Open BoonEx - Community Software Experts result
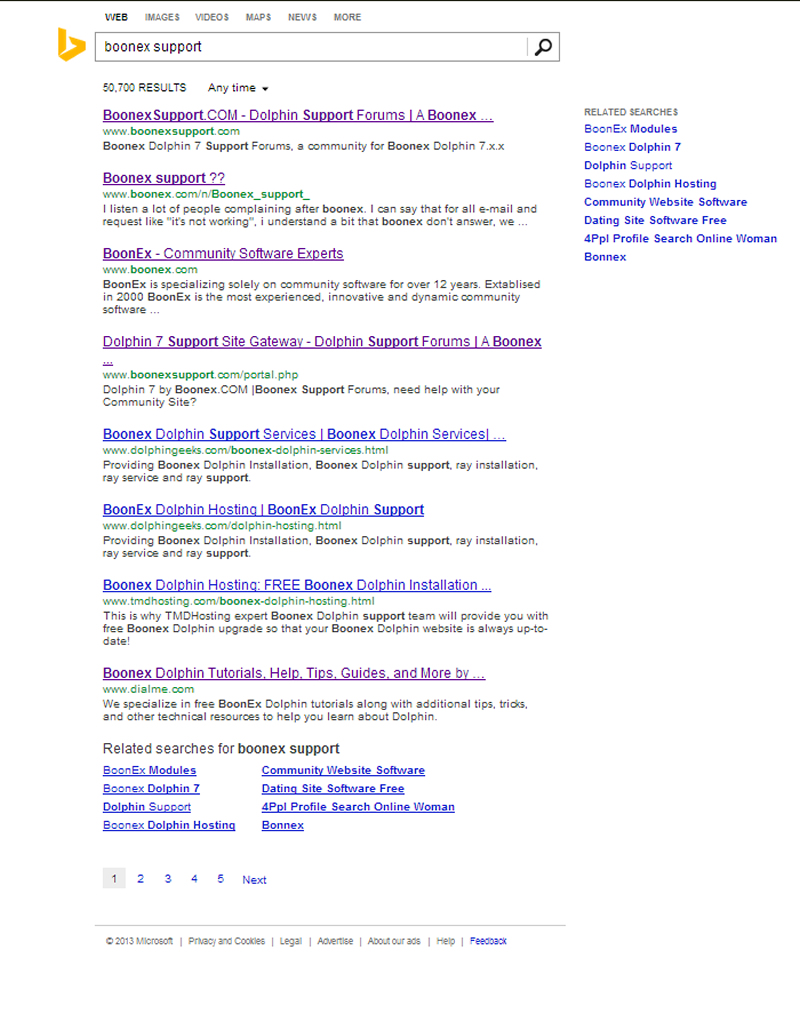This screenshot has height=1022, width=800. (223, 254)
